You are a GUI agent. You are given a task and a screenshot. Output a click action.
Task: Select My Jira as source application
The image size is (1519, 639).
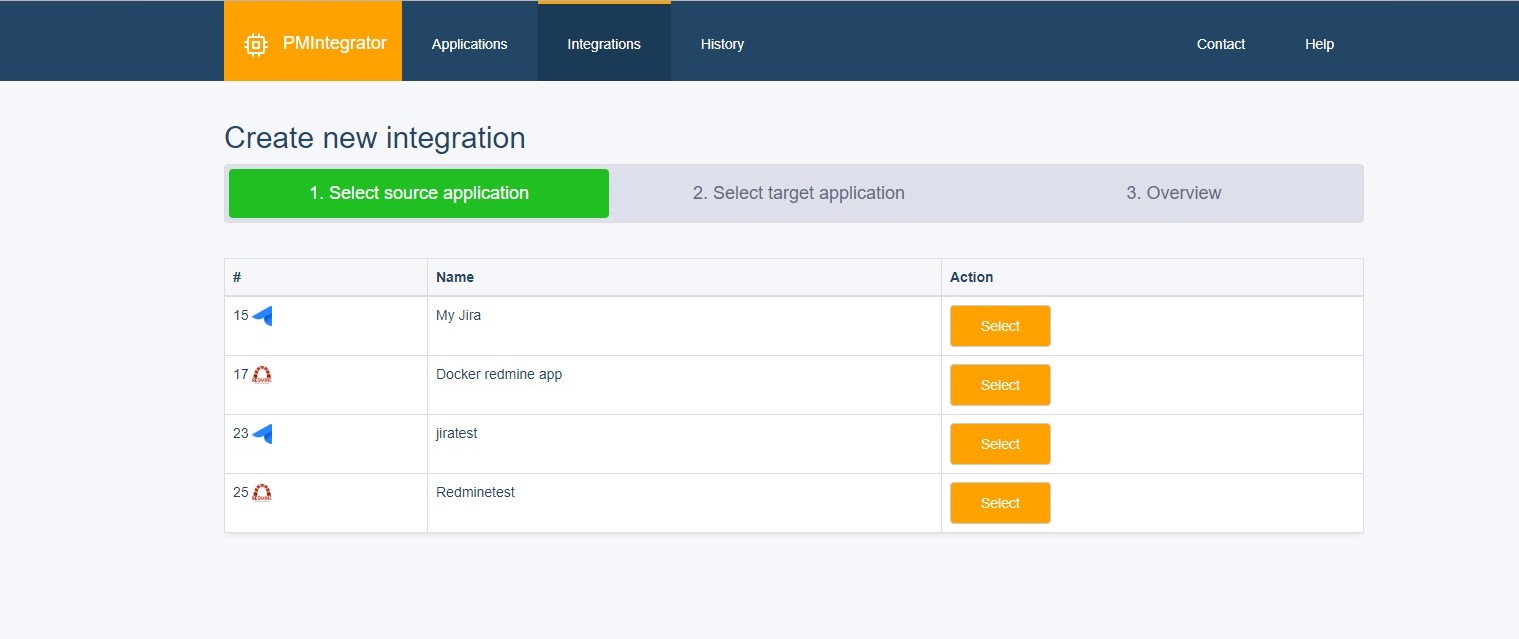(999, 325)
